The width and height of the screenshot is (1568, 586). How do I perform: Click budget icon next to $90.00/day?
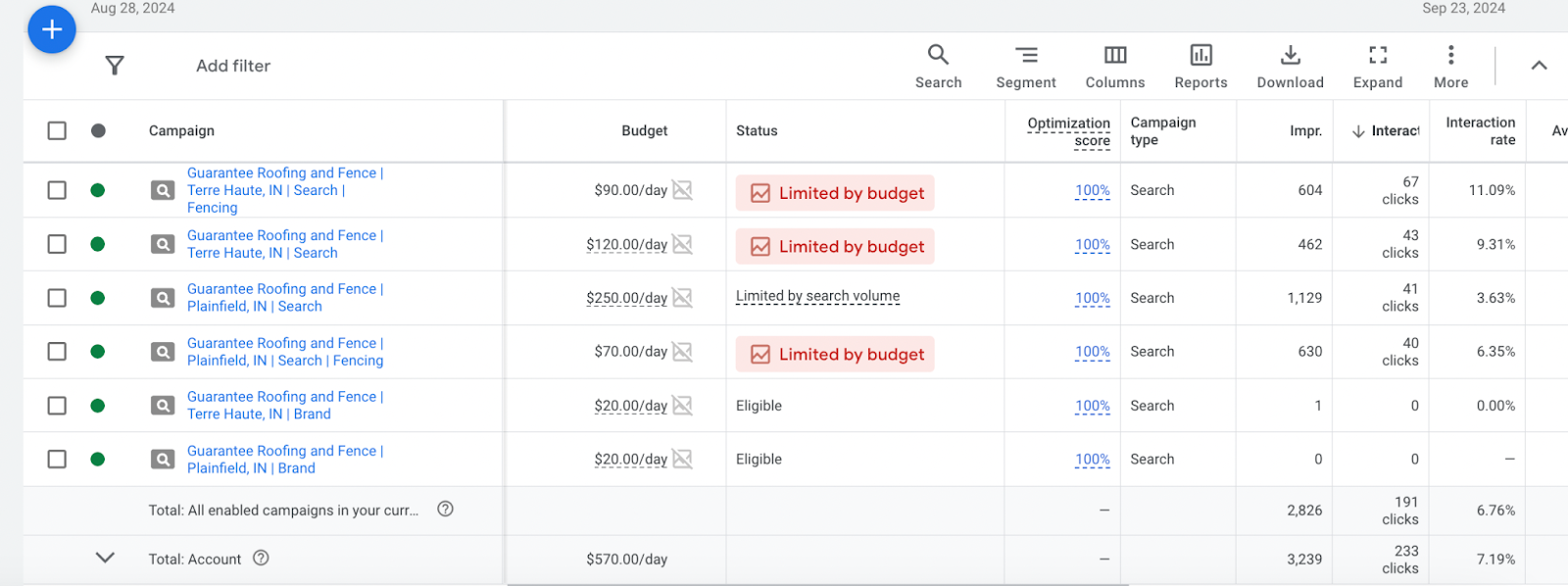[x=682, y=190]
